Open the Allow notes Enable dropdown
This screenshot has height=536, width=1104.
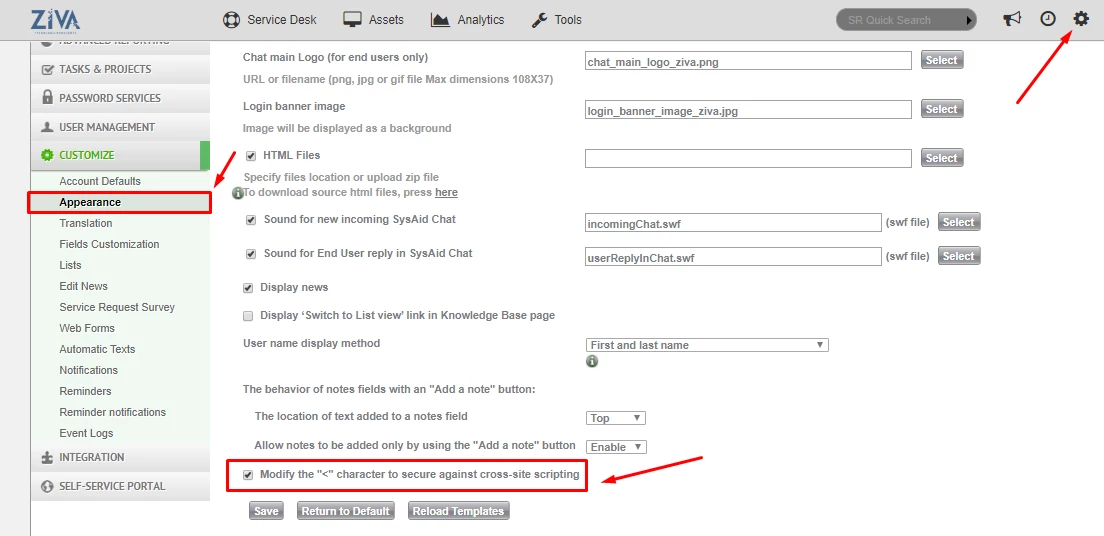click(616, 447)
